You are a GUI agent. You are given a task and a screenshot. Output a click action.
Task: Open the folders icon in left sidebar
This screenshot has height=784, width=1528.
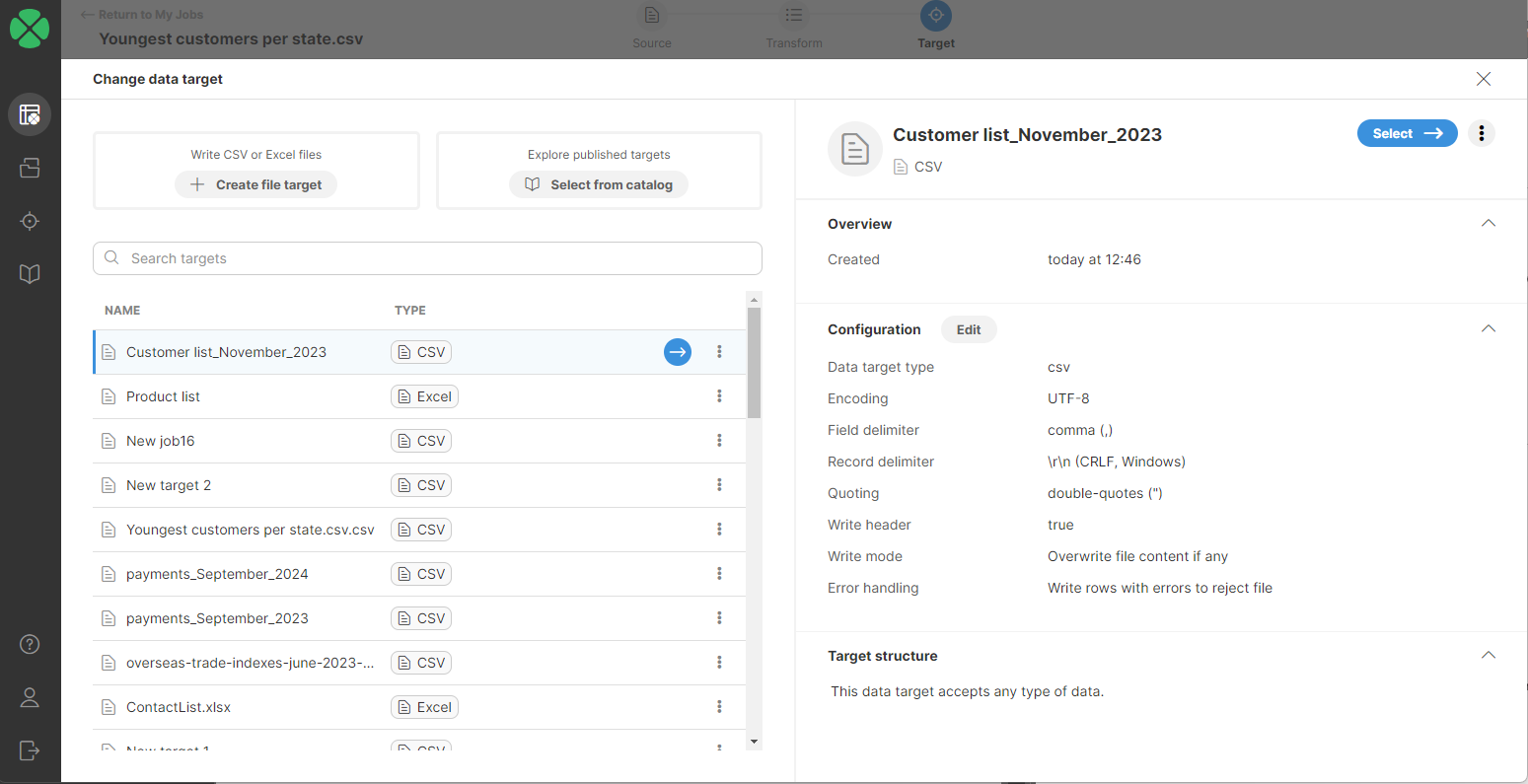point(30,168)
